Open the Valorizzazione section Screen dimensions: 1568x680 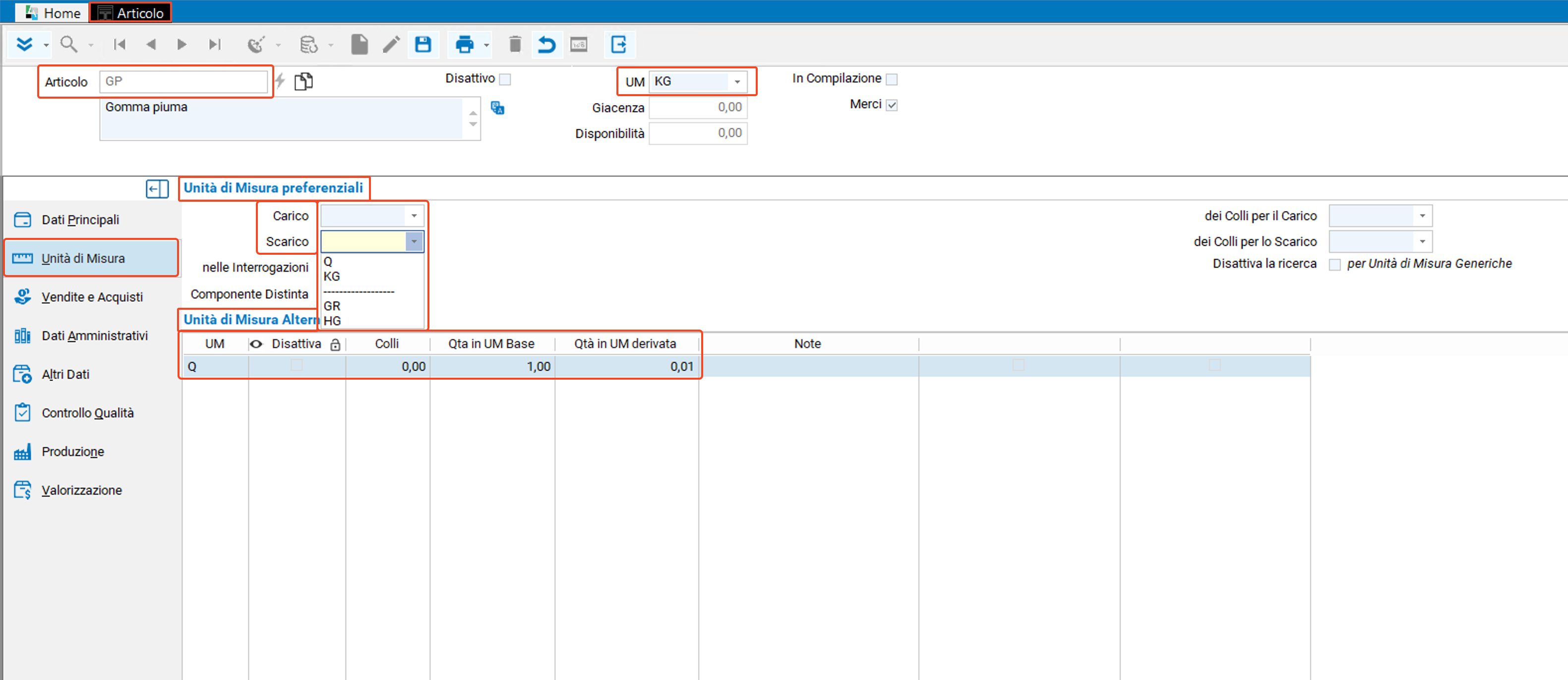[x=91, y=490]
